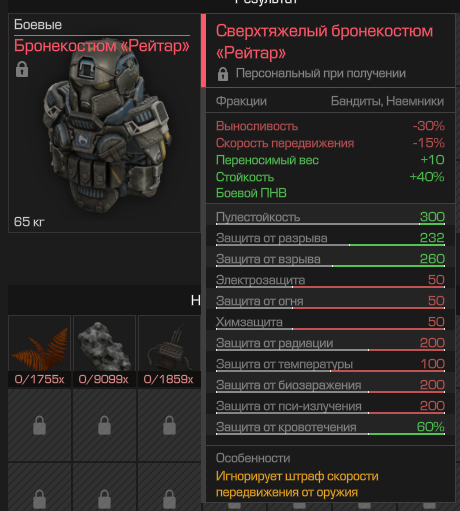Screen dimensions: 460x511
Task: Click the device ingredient 0/1859x
Action: 169,351
